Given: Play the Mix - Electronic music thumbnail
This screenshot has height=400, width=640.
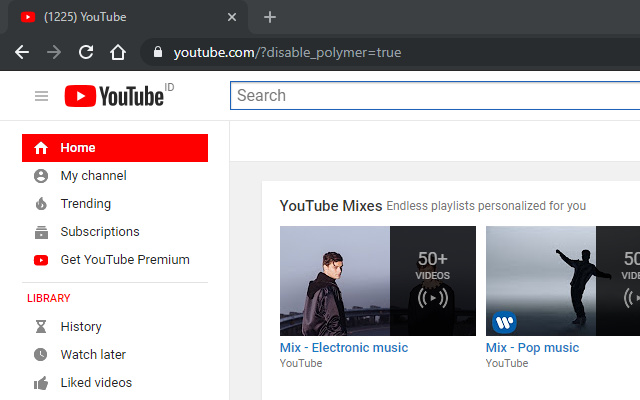Looking at the screenshot, I should (x=377, y=280).
